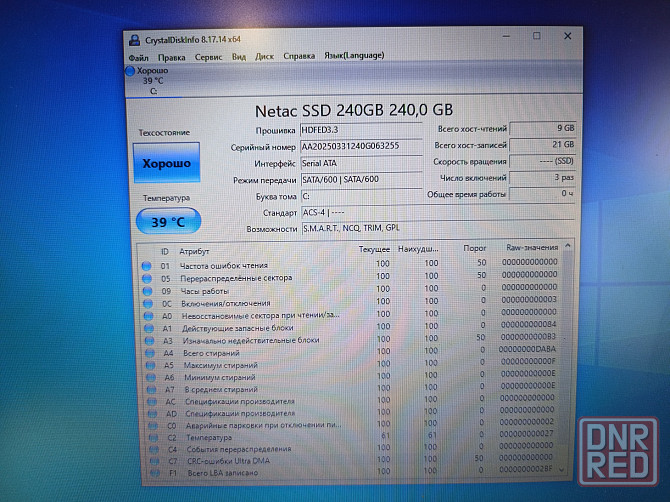Click status icon of attribute A3
670x502 pixels.
click(149, 341)
